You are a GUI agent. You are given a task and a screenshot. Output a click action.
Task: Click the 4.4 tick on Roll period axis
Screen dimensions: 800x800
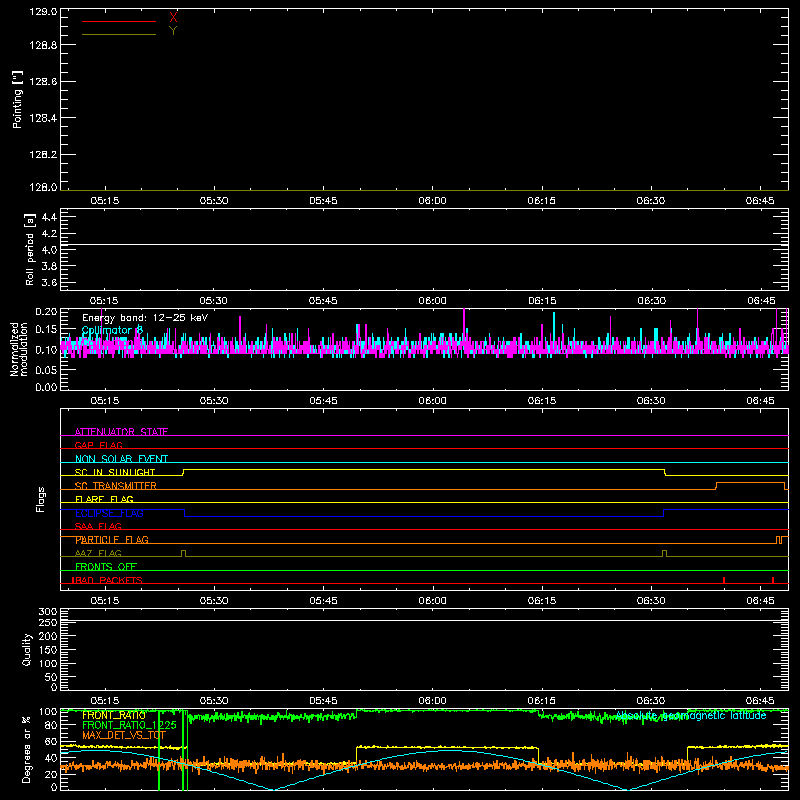[49, 217]
